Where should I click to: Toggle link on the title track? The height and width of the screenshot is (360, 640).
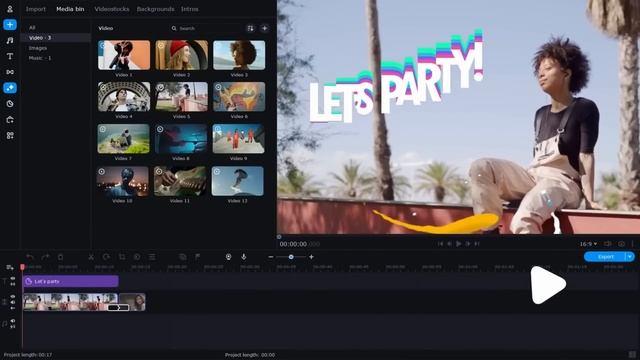click(x=13, y=284)
